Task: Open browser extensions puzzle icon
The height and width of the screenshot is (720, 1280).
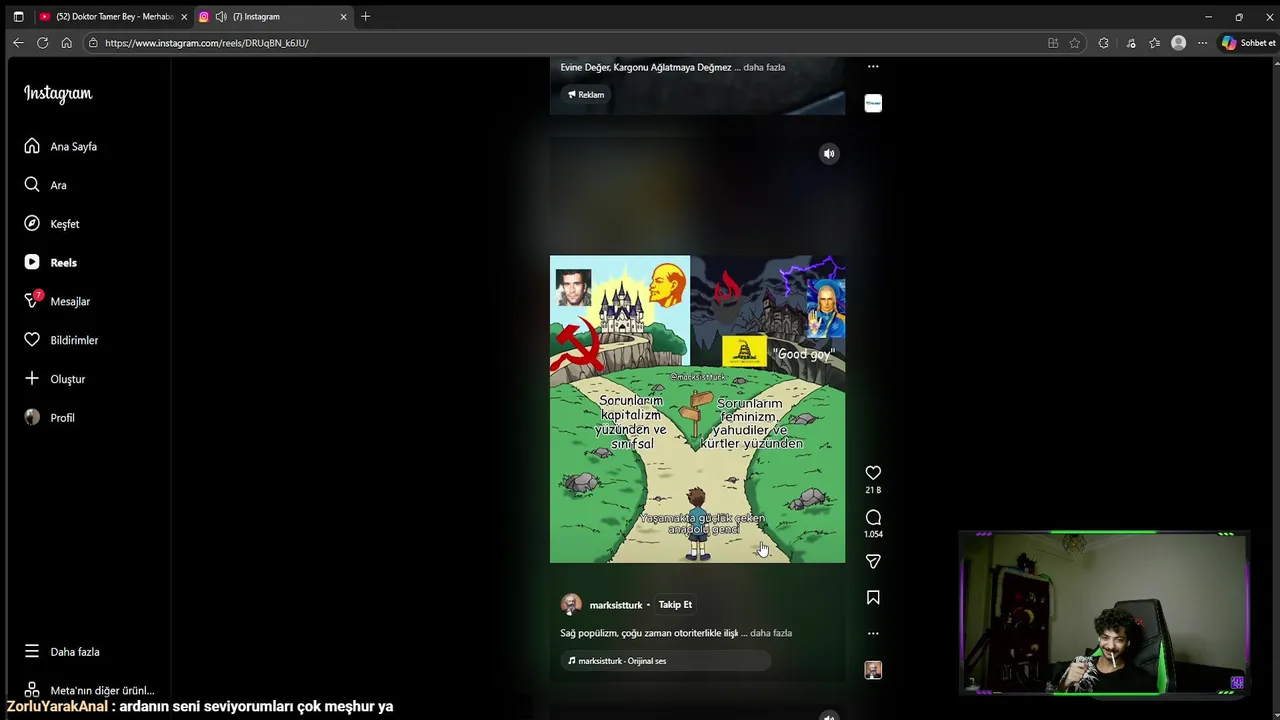Action: (1103, 43)
